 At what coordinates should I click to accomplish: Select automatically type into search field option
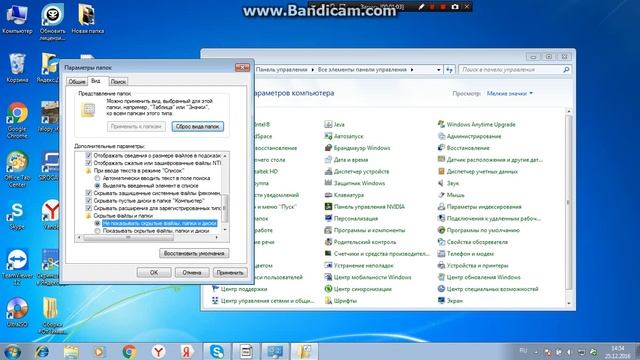[97, 178]
